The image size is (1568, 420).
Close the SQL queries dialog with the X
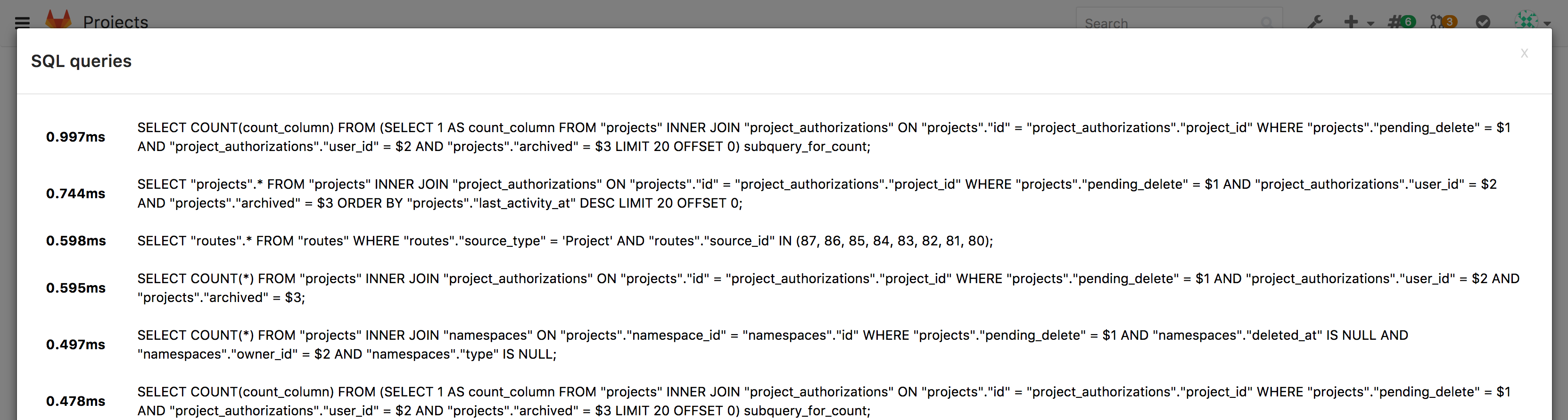click(x=1524, y=54)
